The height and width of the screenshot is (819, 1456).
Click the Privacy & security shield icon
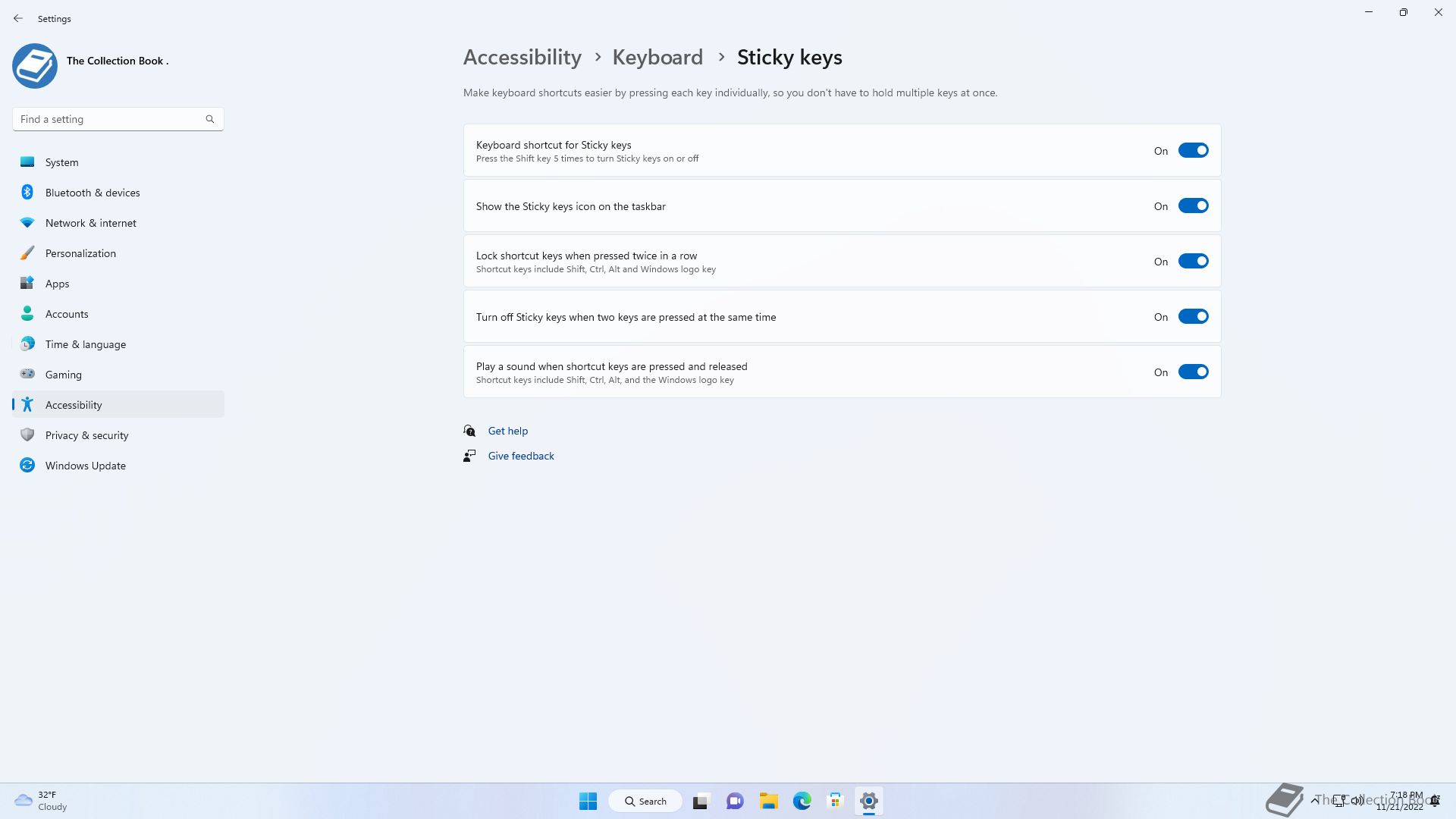pyautogui.click(x=27, y=435)
